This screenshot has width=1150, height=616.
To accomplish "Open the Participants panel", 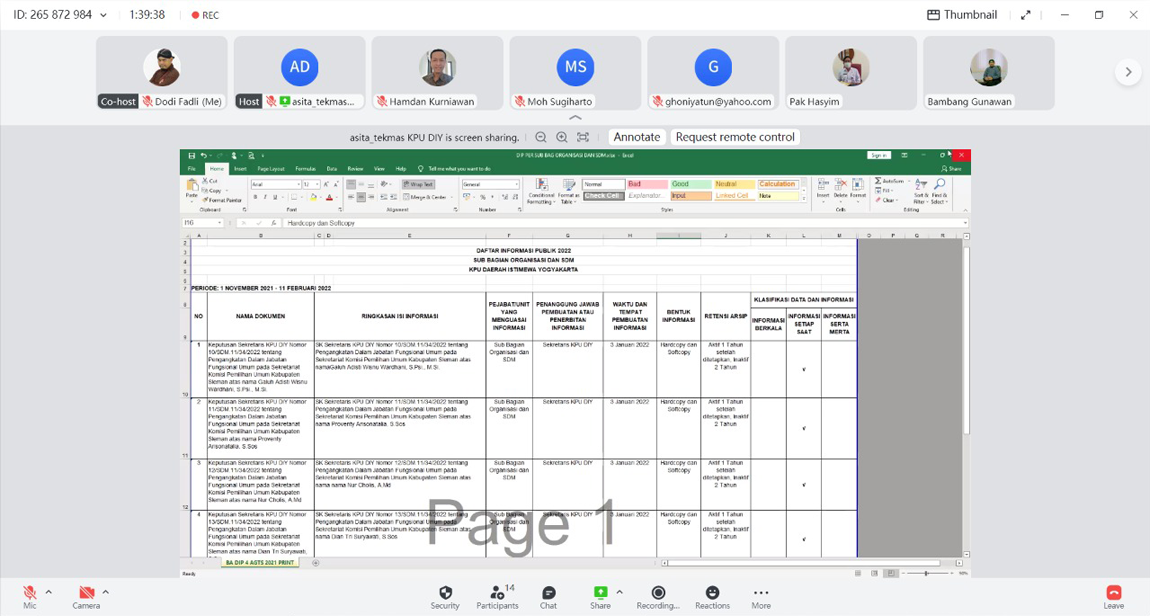I will (x=497, y=593).
